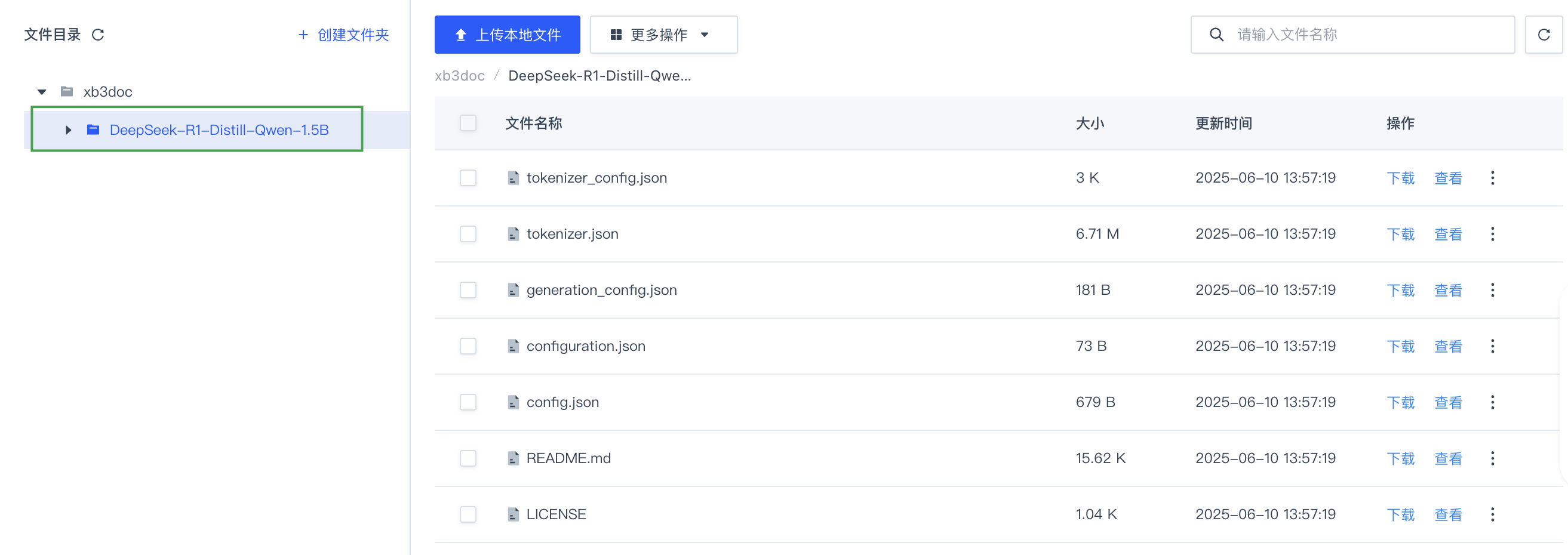Click the file icon of config.json

pos(513,402)
